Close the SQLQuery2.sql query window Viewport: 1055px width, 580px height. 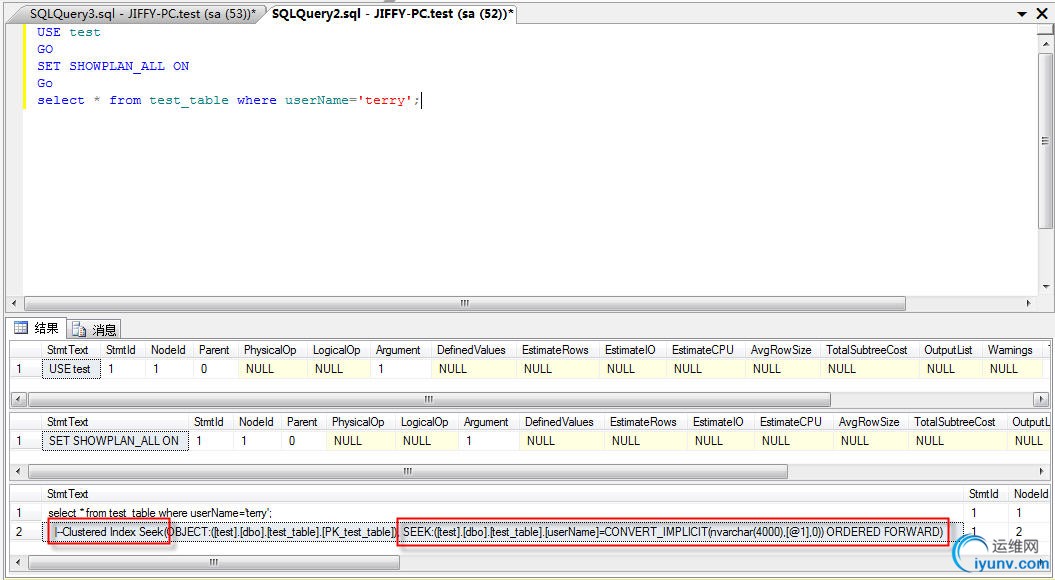[x=1042, y=13]
